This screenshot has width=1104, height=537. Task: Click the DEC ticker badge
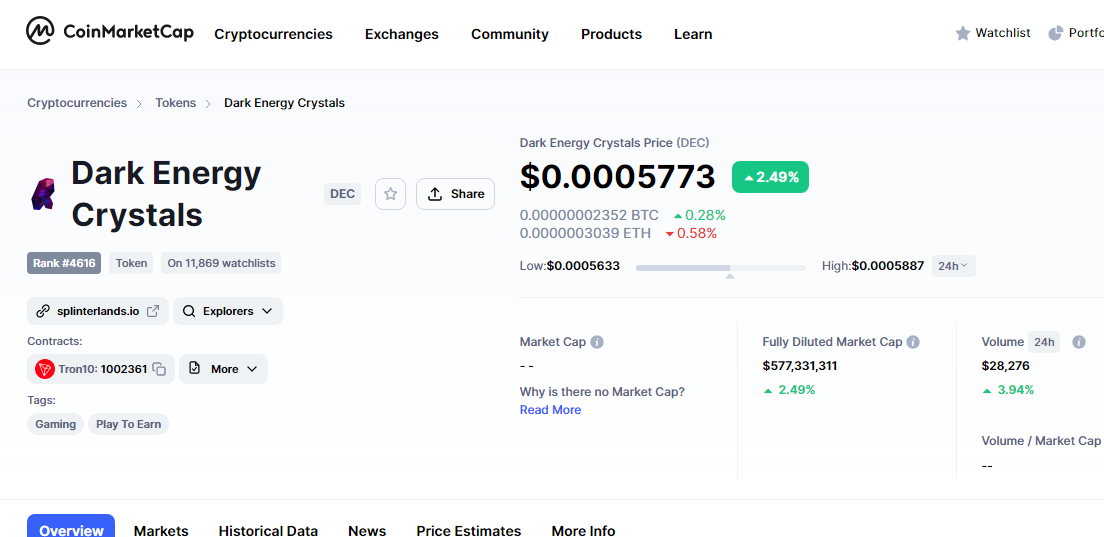coord(342,194)
